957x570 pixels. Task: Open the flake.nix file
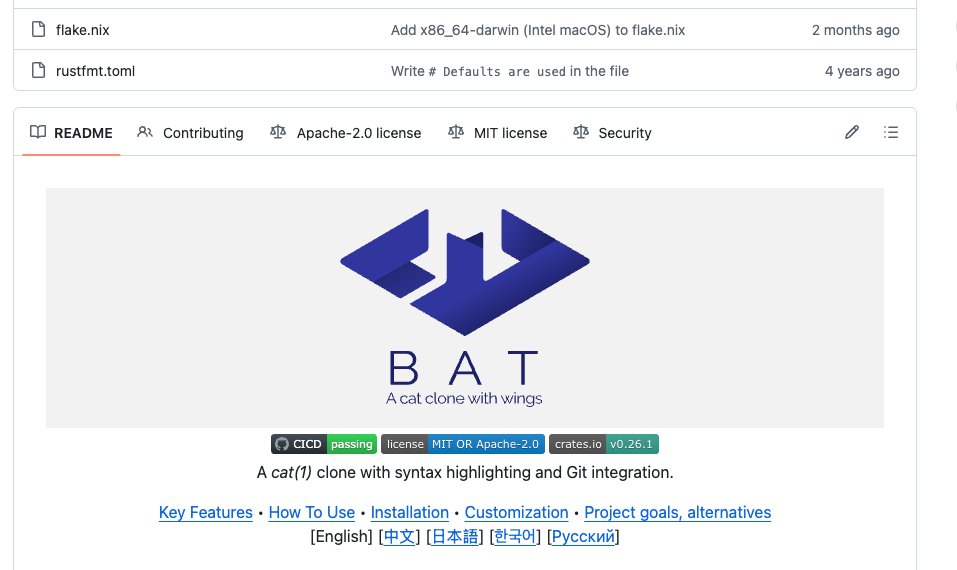[82, 30]
